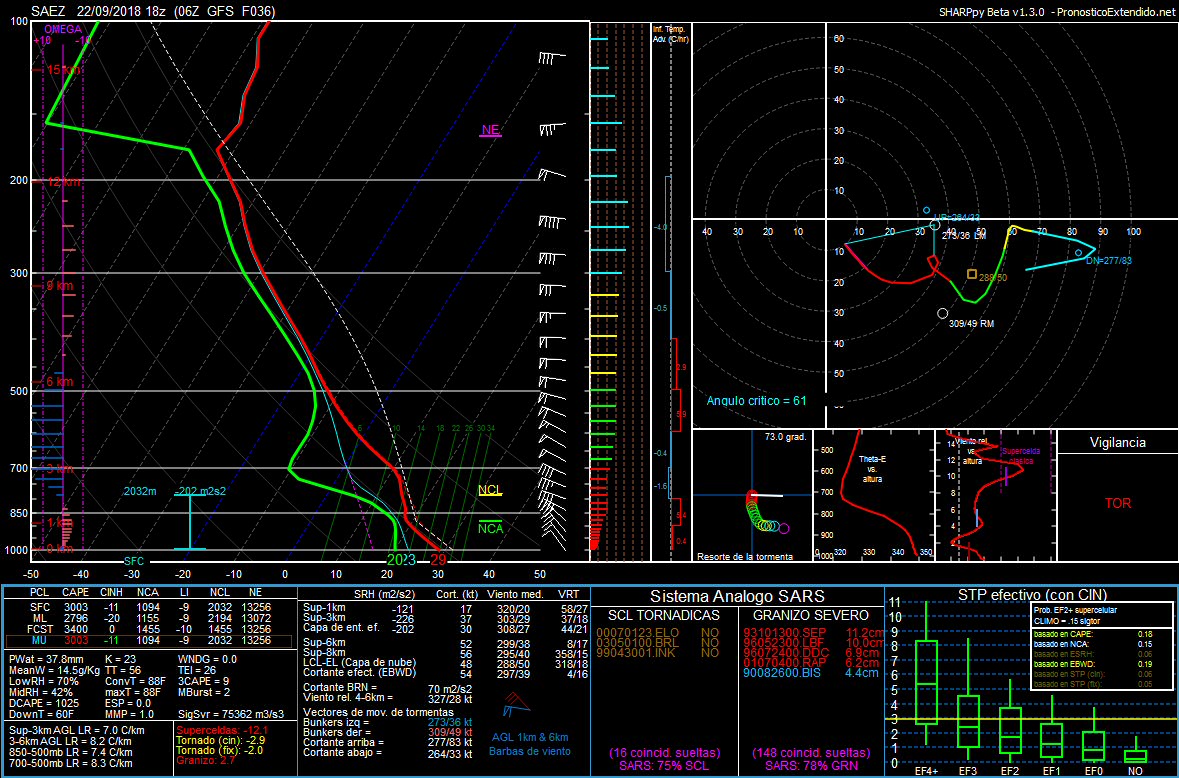The height and width of the screenshot is (778, 1179).
Task: Click the SARS: 75% SCL result
Action: pos(663,765)
